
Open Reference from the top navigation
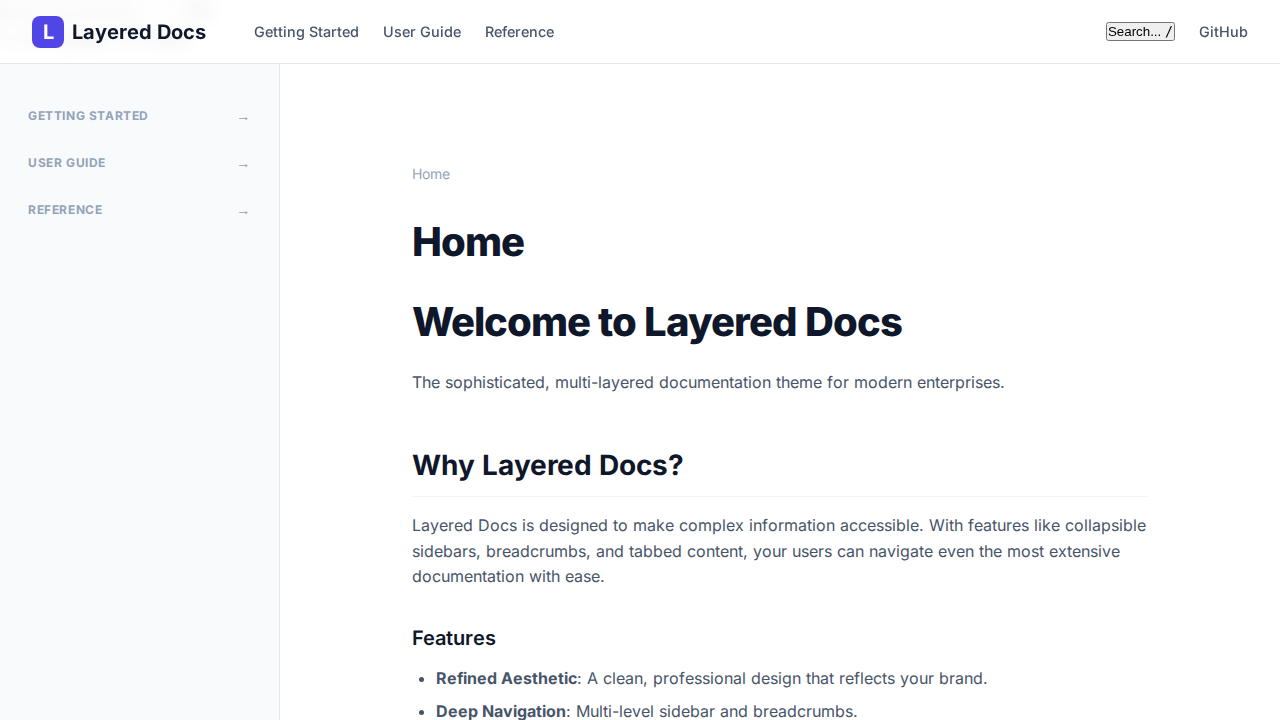[518, 32]
